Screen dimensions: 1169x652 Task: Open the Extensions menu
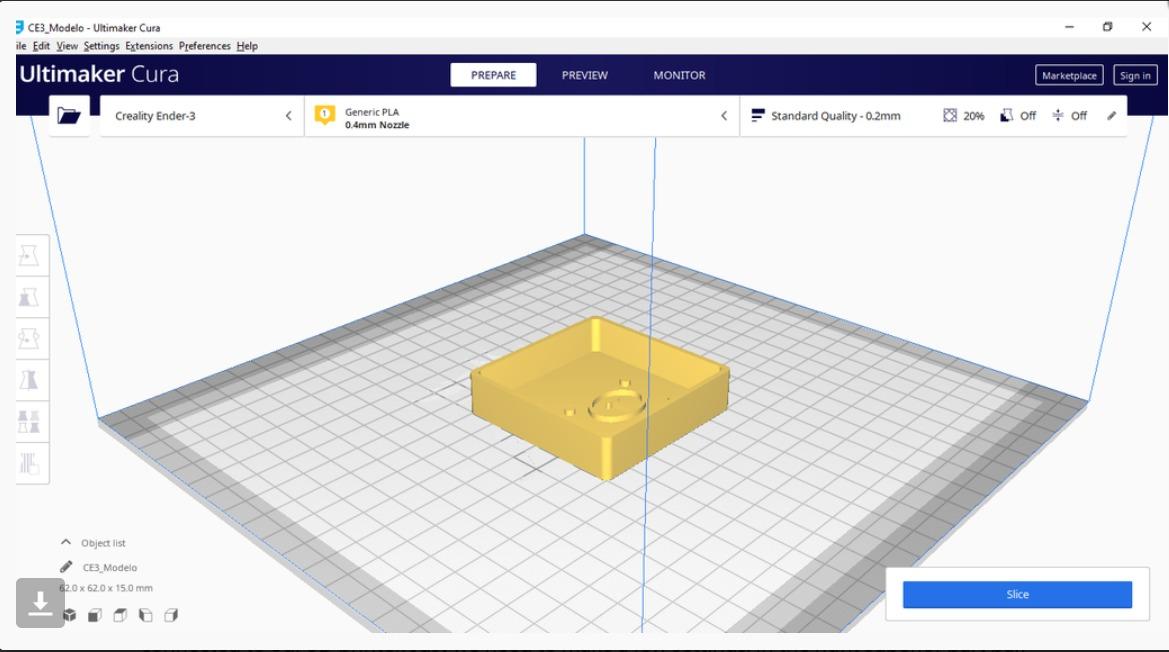coord(149,46)
